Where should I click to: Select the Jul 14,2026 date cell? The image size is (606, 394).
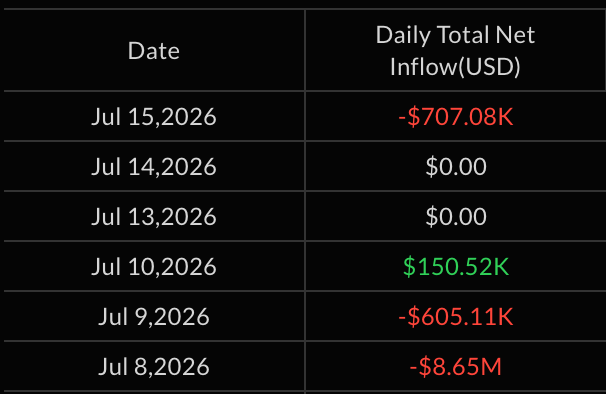point(154,166)
